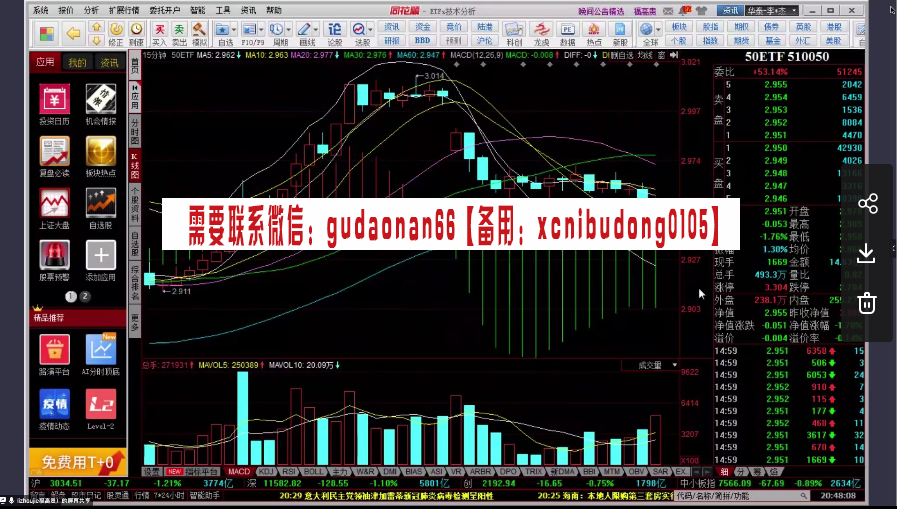
Task: Click the yellow back arrow toolbar icon
Action: (x=73, y=33)
